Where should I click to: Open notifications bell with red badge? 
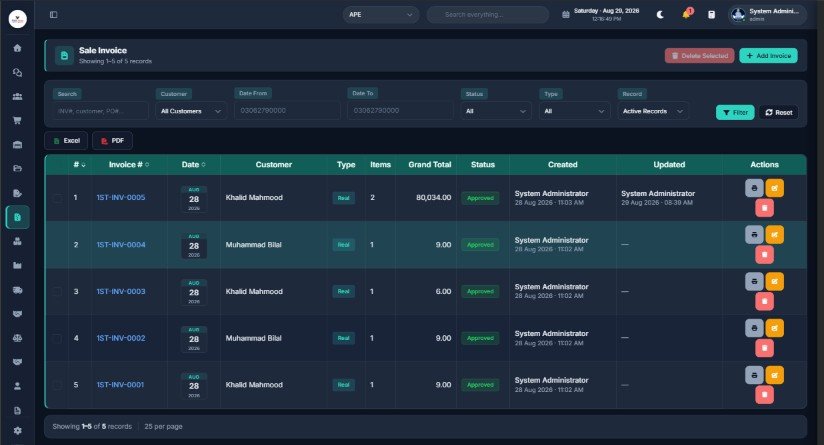(x=686, y=14)
